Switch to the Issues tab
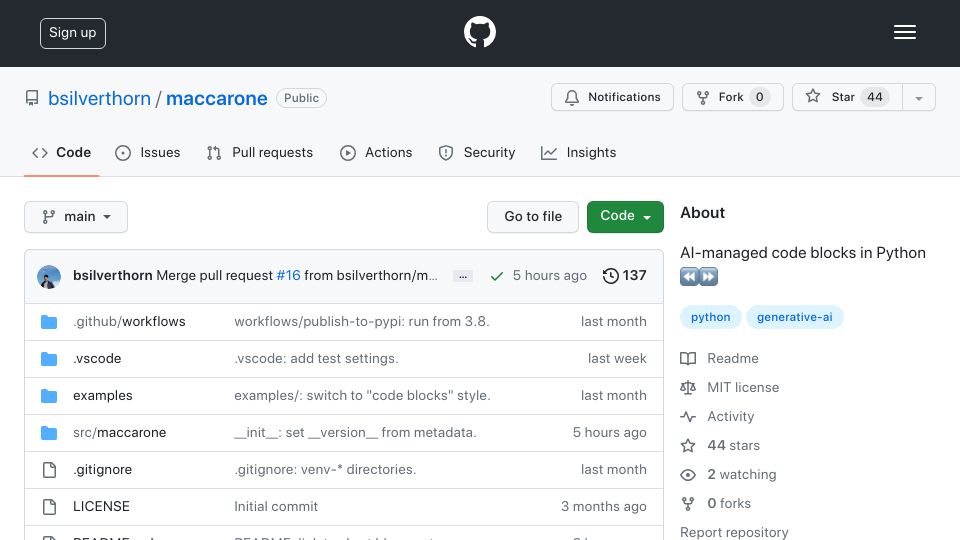The image size is (960, 540). pyautogui.click(x=148, y=152)
